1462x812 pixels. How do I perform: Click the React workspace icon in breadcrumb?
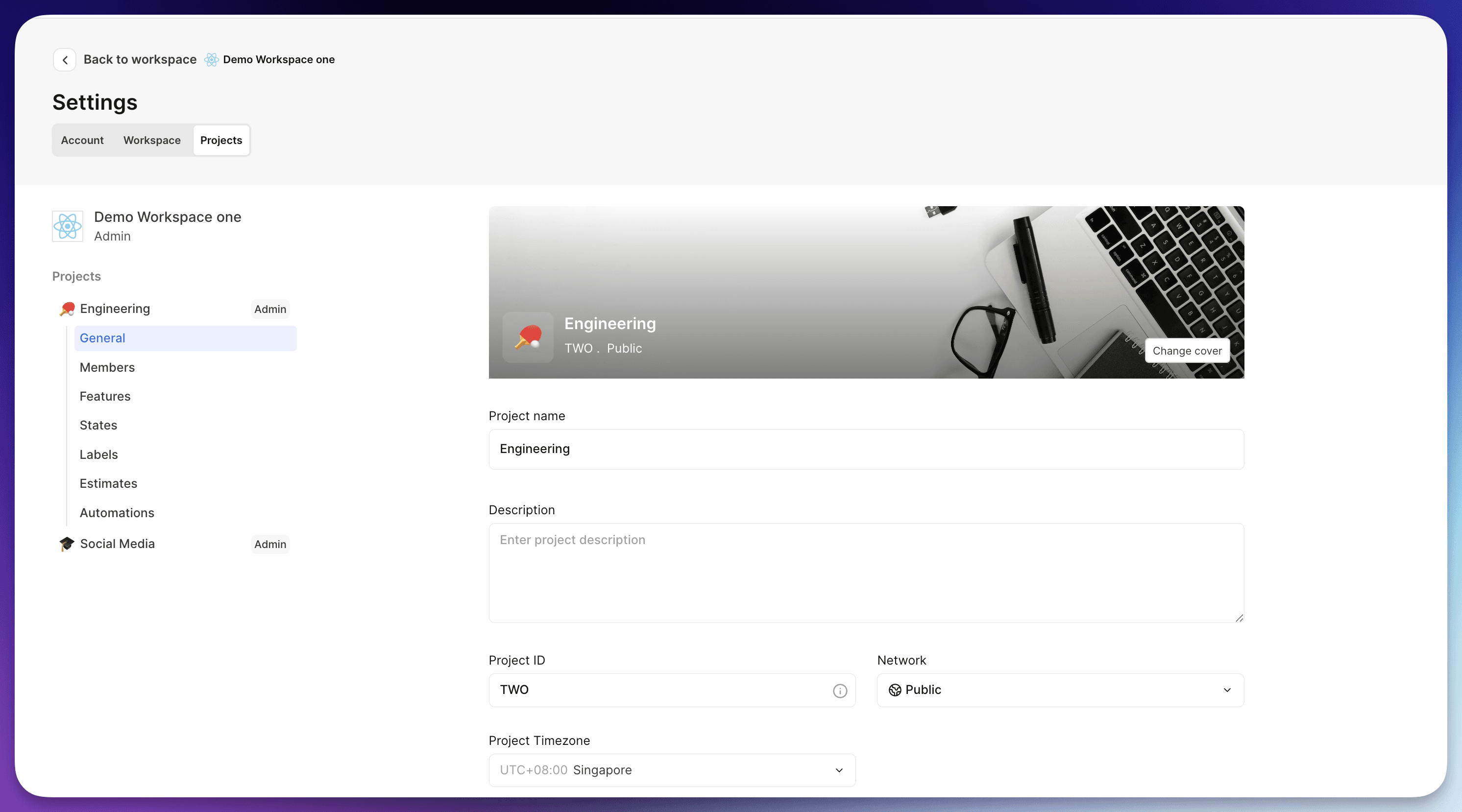pyautogui.click(x=211, y=60)
